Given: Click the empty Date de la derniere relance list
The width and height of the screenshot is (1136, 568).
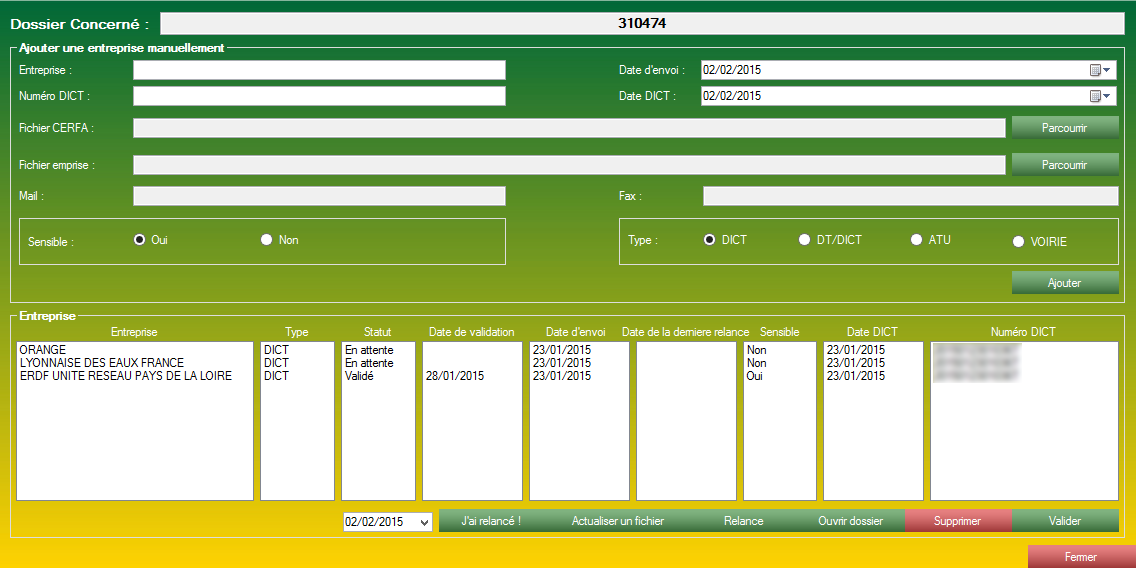Looking at the screenshot, I should pyautogui.click(x=686, y=421).
